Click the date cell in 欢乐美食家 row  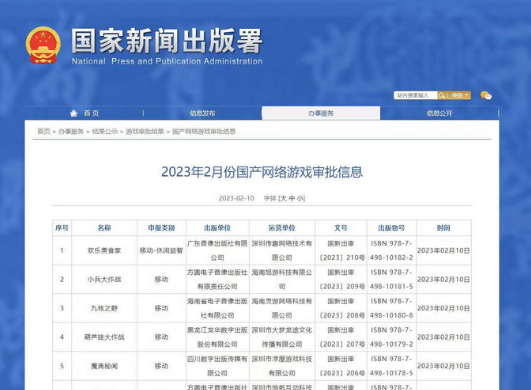coord(443,251)
